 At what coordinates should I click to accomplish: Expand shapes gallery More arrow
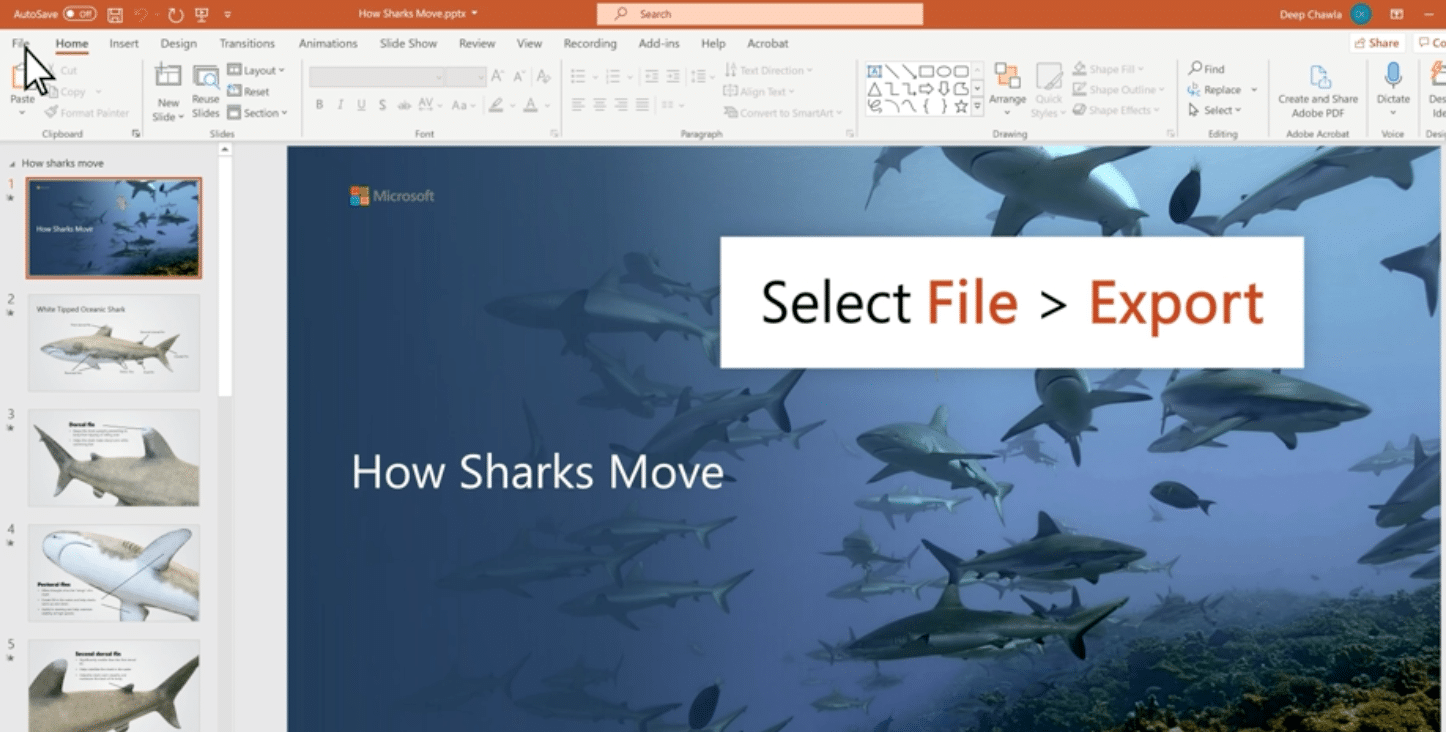pos(977,107)
